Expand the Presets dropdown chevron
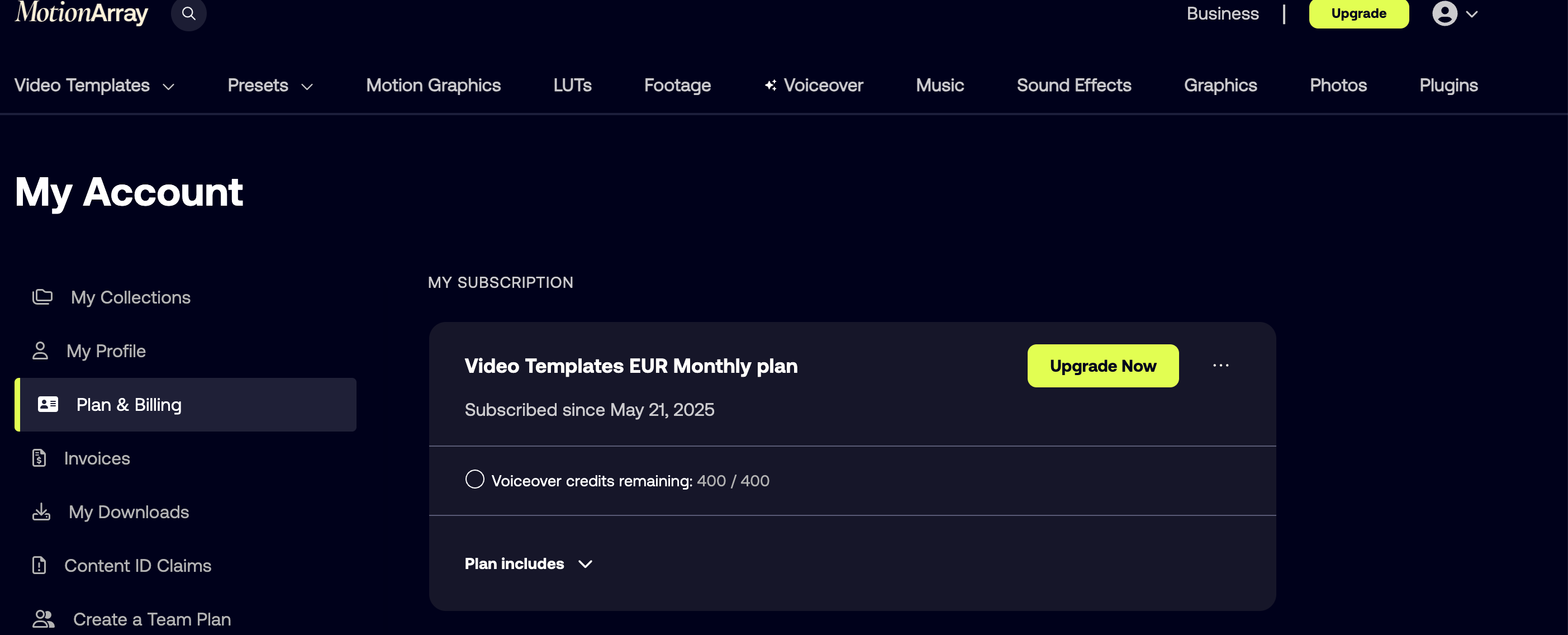1568x635 pixels. [x=307, y=87]
